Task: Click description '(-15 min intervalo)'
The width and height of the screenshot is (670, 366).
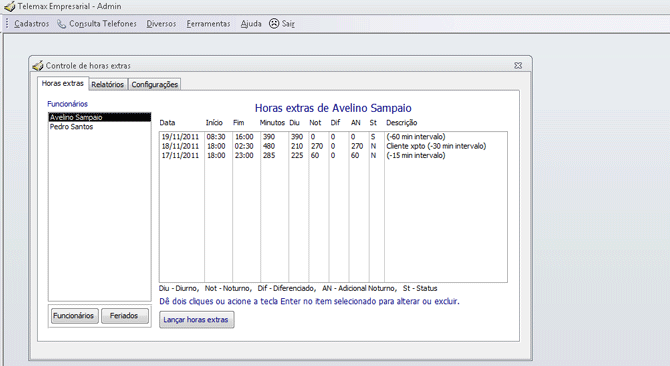Action: pos(416,155)
